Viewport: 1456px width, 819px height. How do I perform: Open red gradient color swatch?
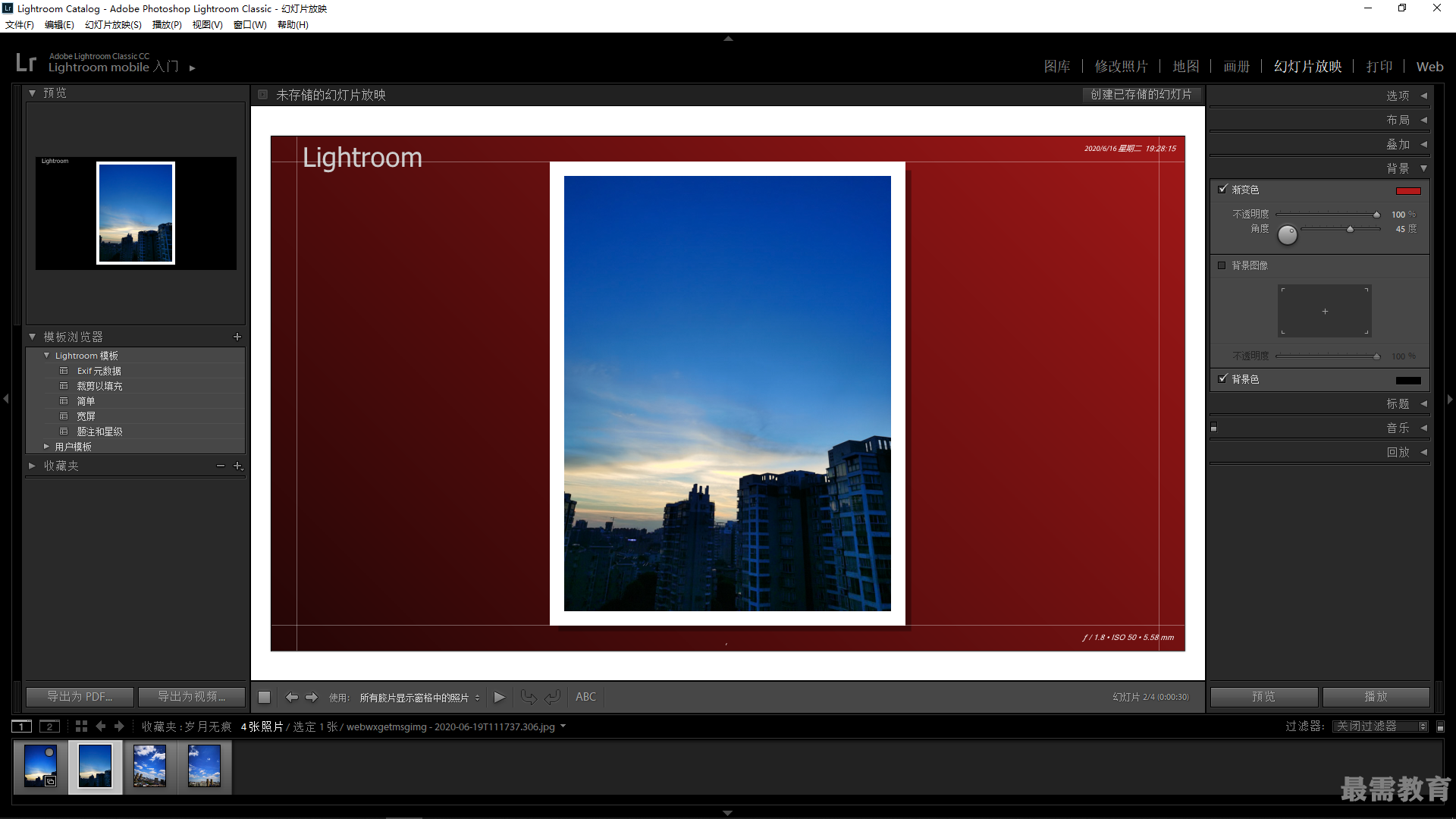coord(1408,190)
